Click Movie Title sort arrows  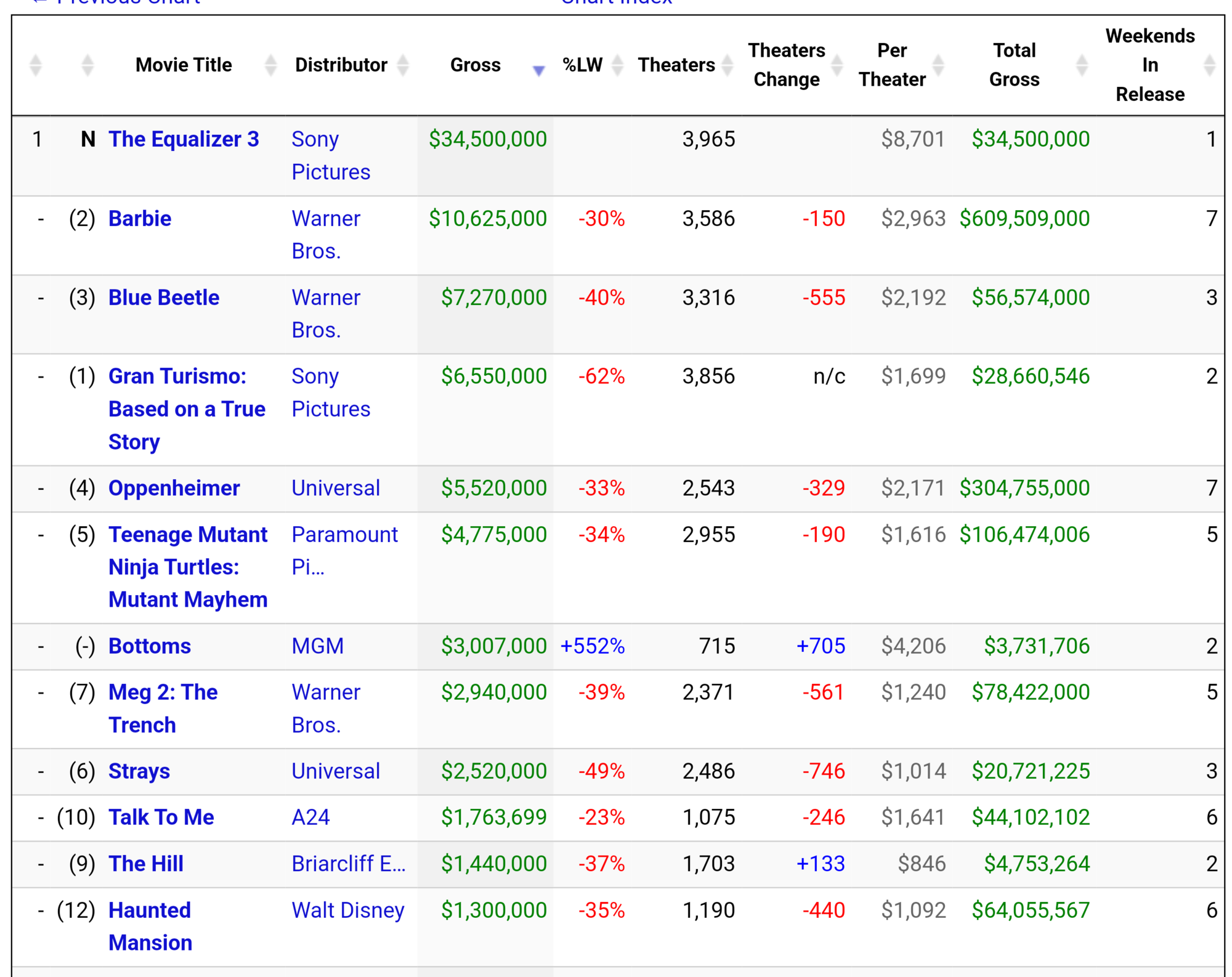tap(270, 65)
